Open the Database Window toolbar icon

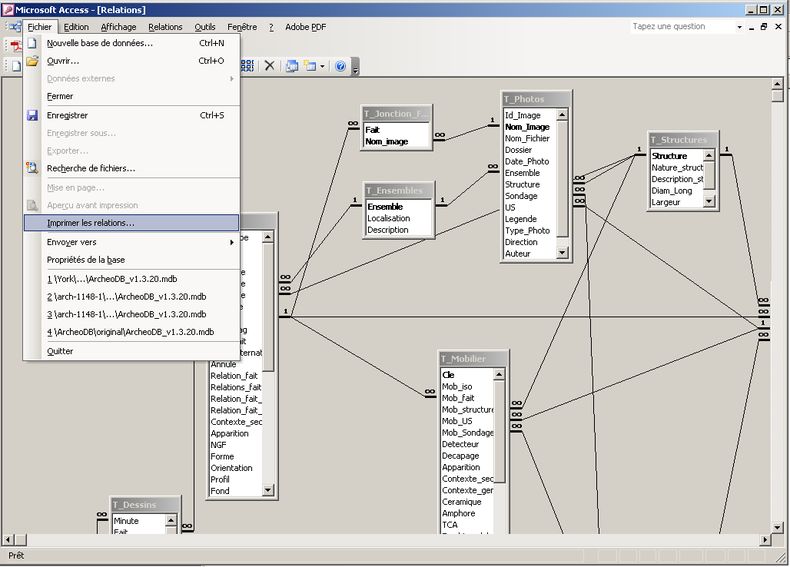coord(292,66)
